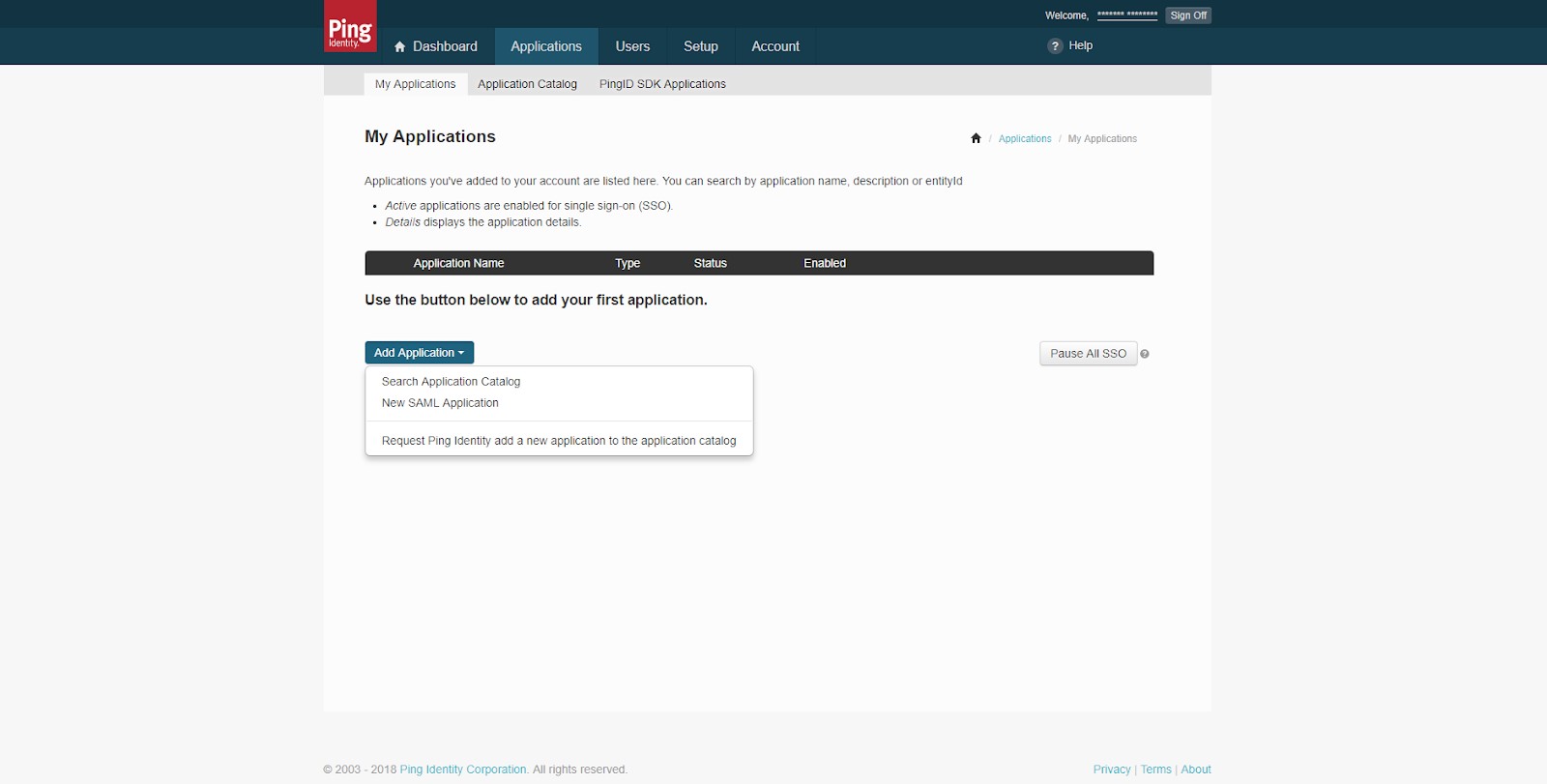Click the Dashboard home icon

pos(399,46)
